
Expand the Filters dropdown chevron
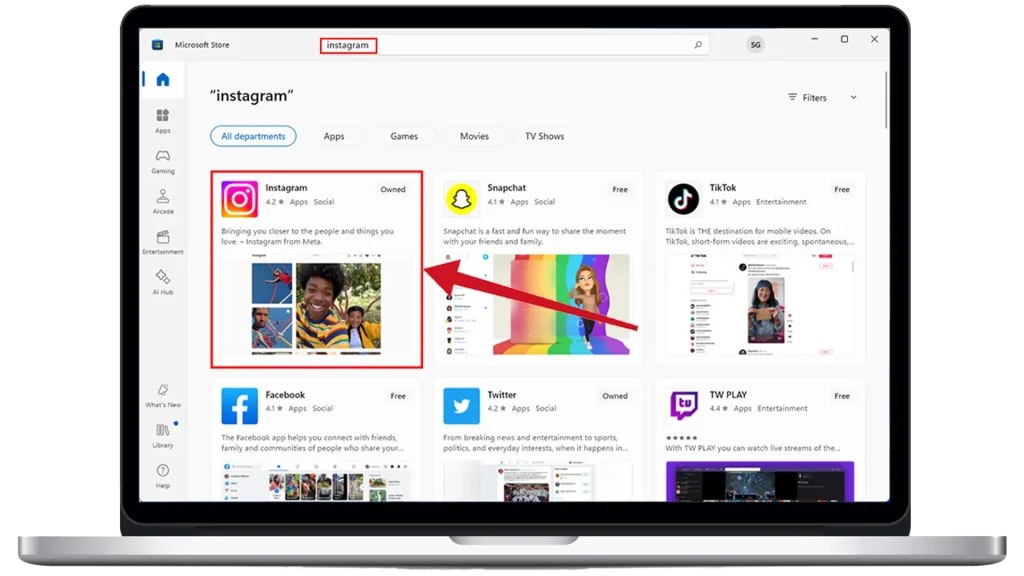tap(853, 97)
